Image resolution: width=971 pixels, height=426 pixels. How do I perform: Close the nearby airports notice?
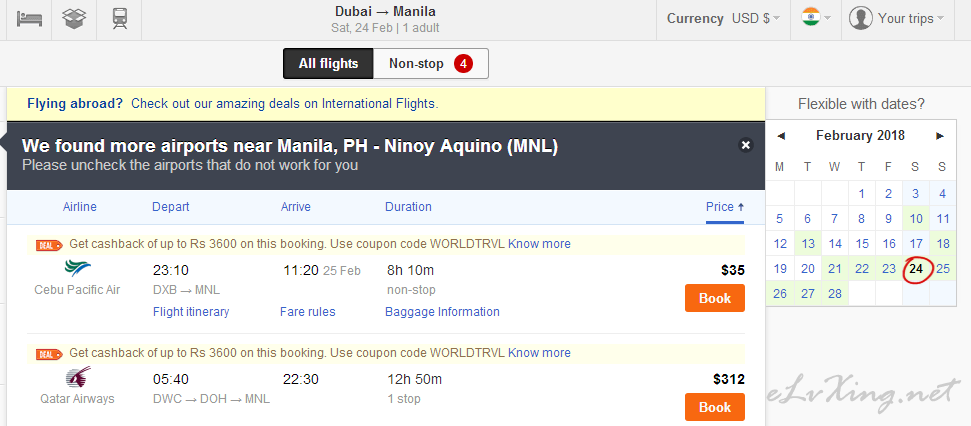[746, 145]
